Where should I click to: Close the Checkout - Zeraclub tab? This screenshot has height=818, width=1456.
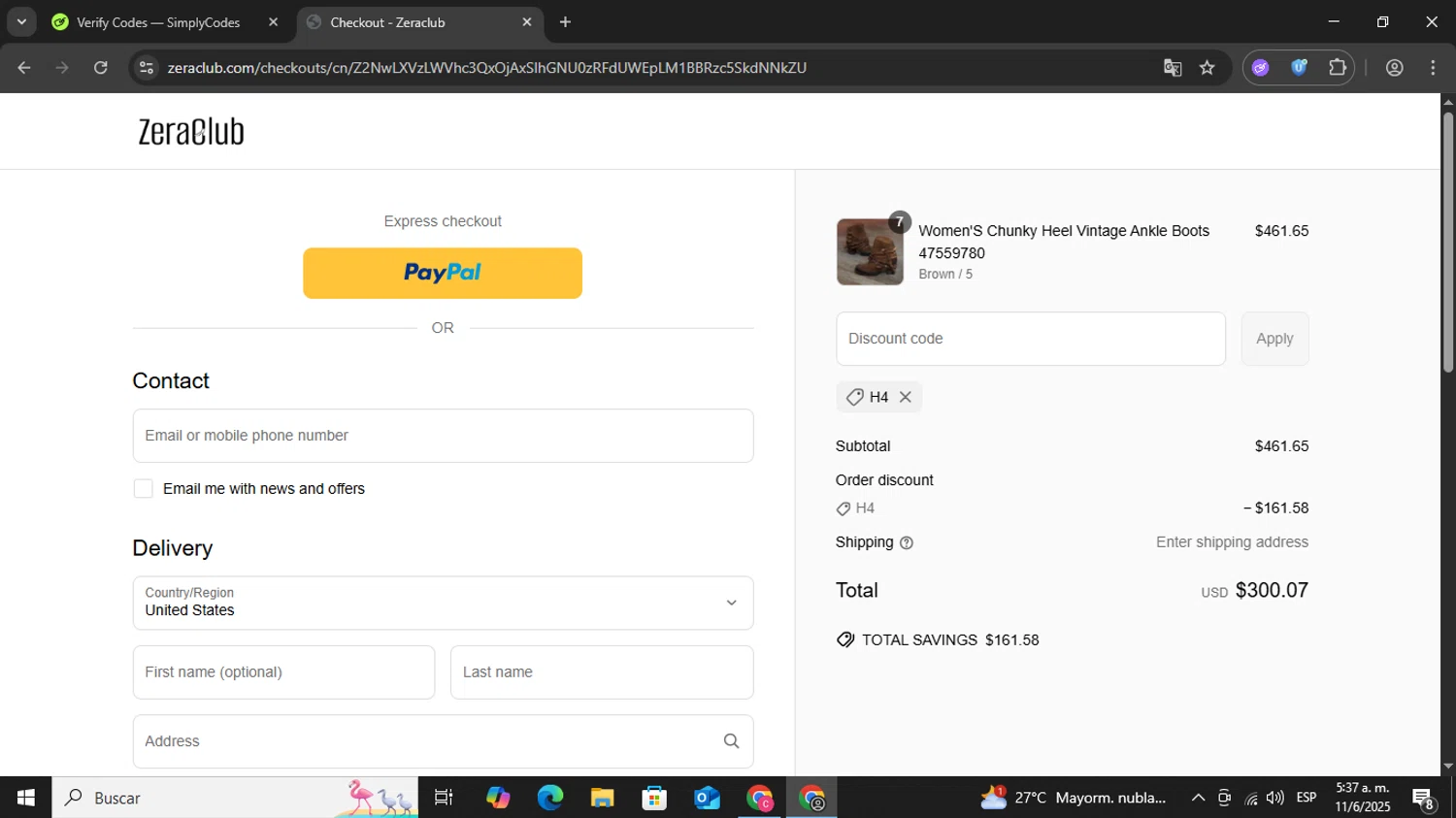point(527,22)
